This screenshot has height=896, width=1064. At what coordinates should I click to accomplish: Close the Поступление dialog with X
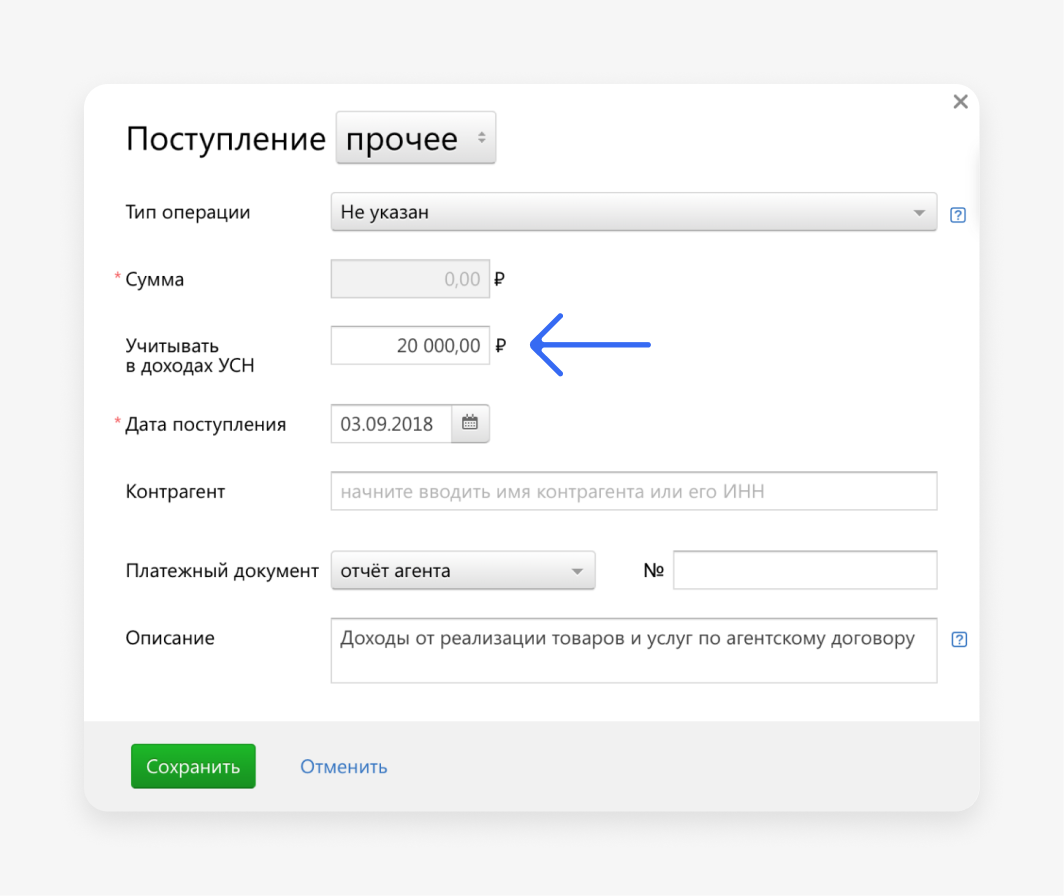[960, 102]
